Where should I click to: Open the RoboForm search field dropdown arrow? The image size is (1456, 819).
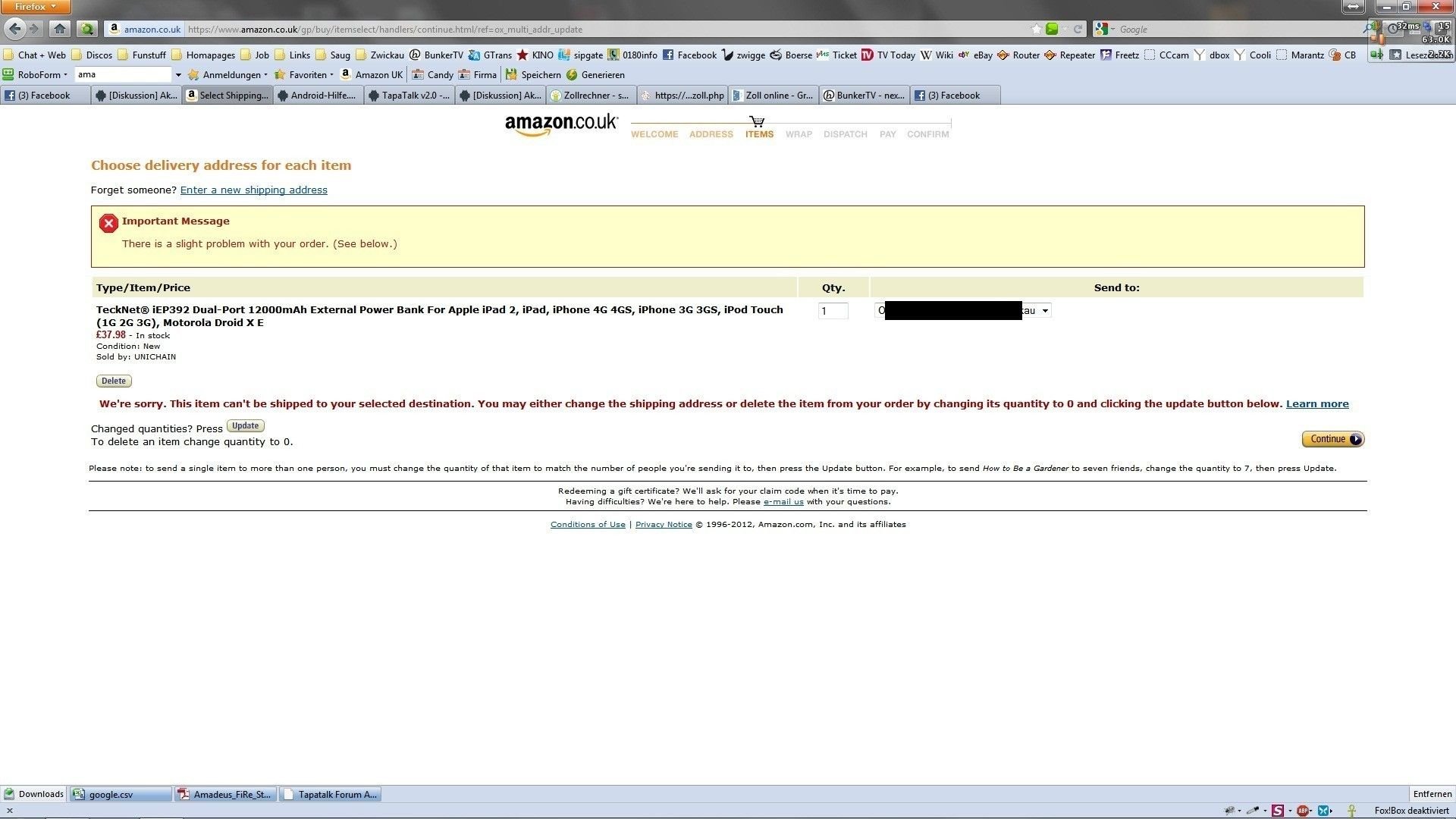[178, 75]
